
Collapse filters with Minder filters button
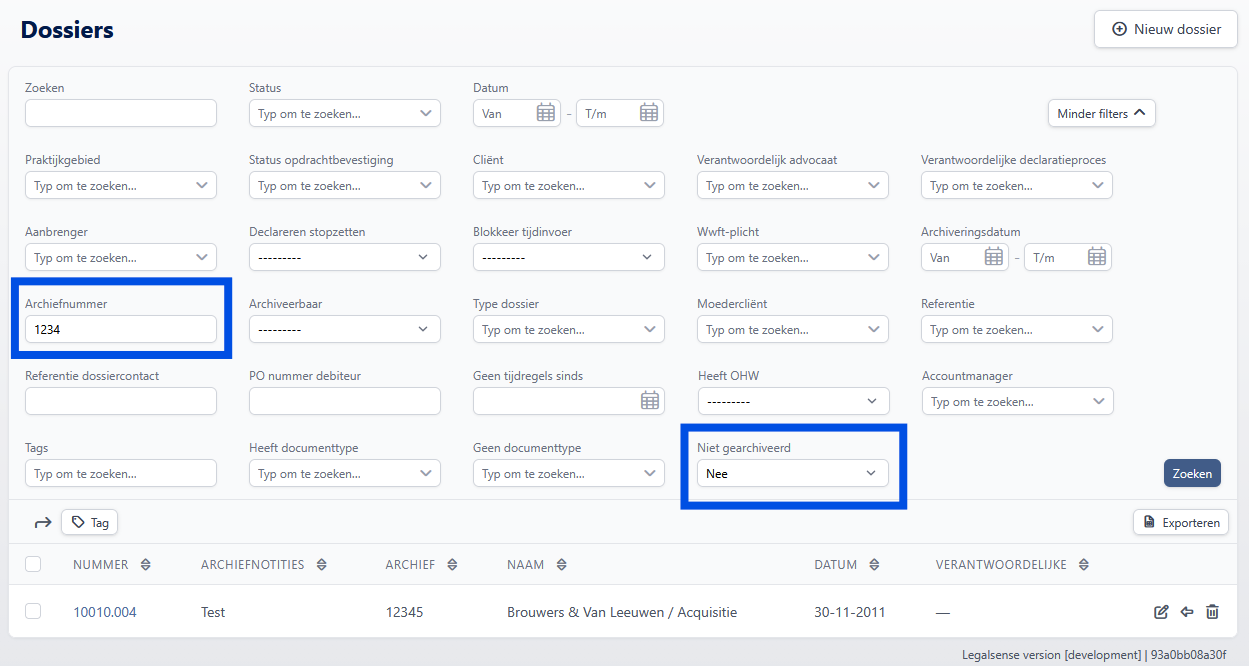coord(1102,113)
